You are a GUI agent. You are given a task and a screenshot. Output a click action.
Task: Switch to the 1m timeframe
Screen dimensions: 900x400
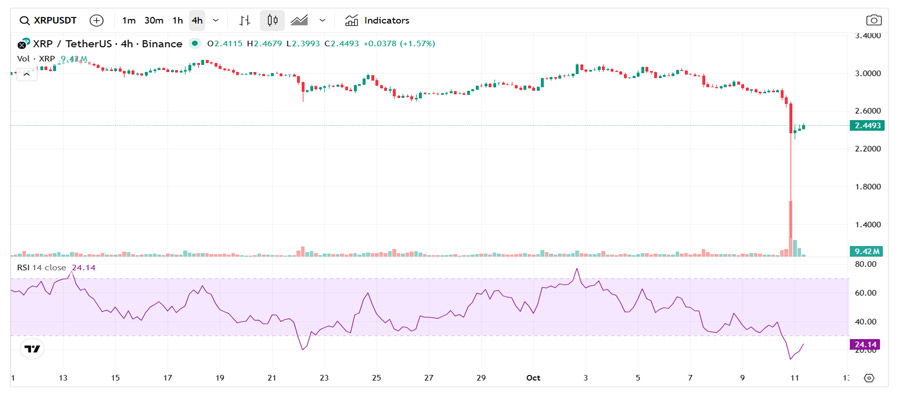click(x=129, y=20)
